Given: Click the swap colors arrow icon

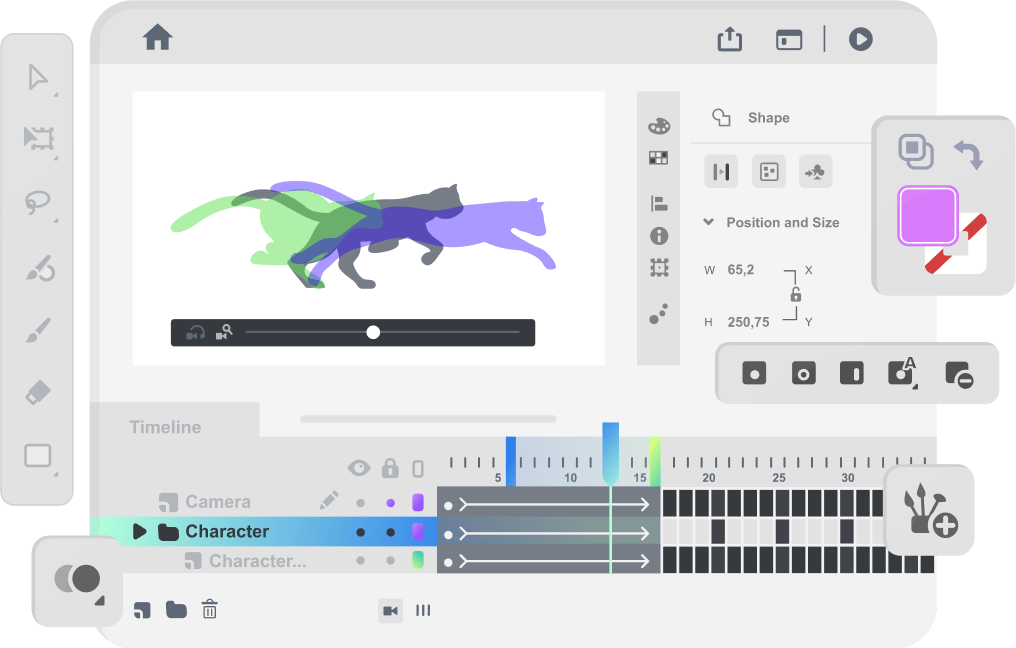Looking at the screenshot, I should (967, 154).
